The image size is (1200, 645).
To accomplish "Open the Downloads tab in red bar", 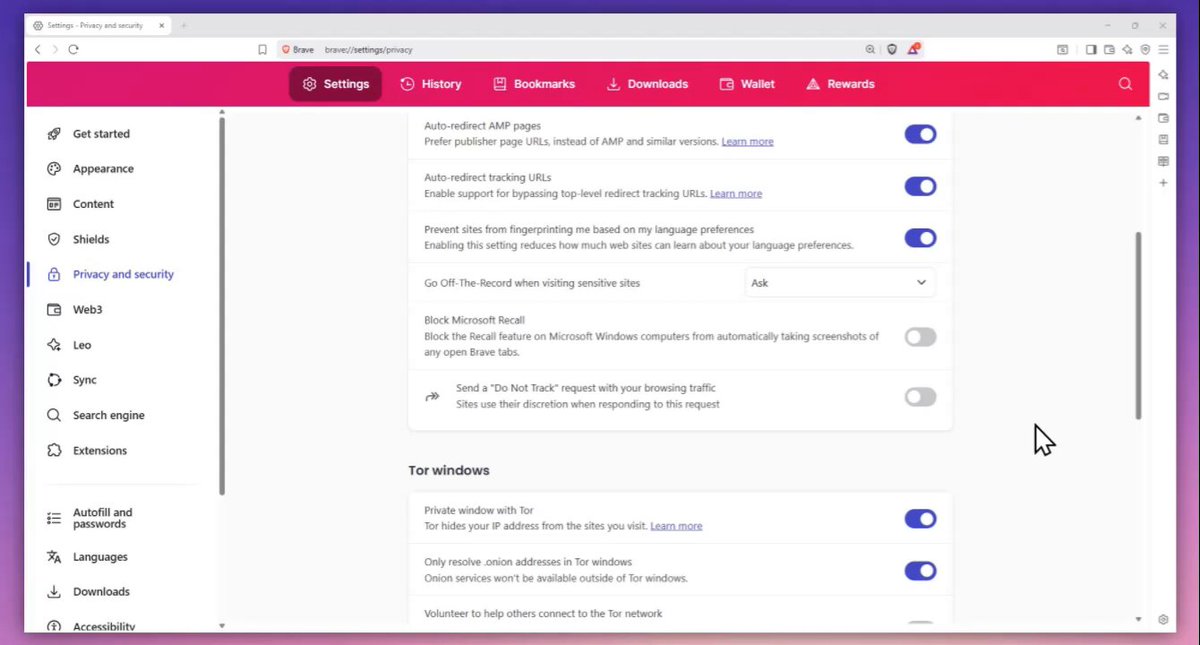I will click(647, 84).
